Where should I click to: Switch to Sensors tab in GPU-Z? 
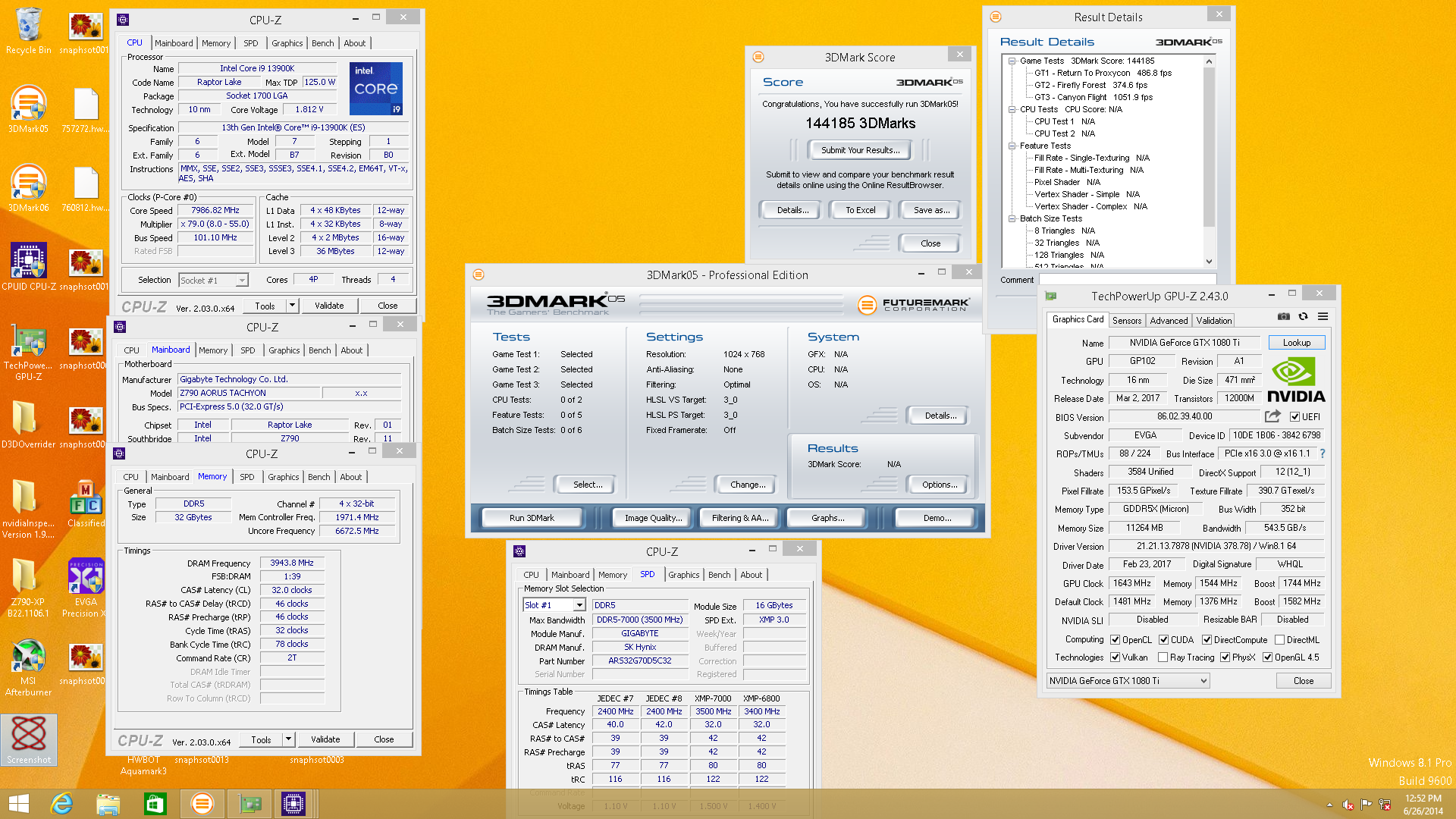click(x=1127, y=321)
